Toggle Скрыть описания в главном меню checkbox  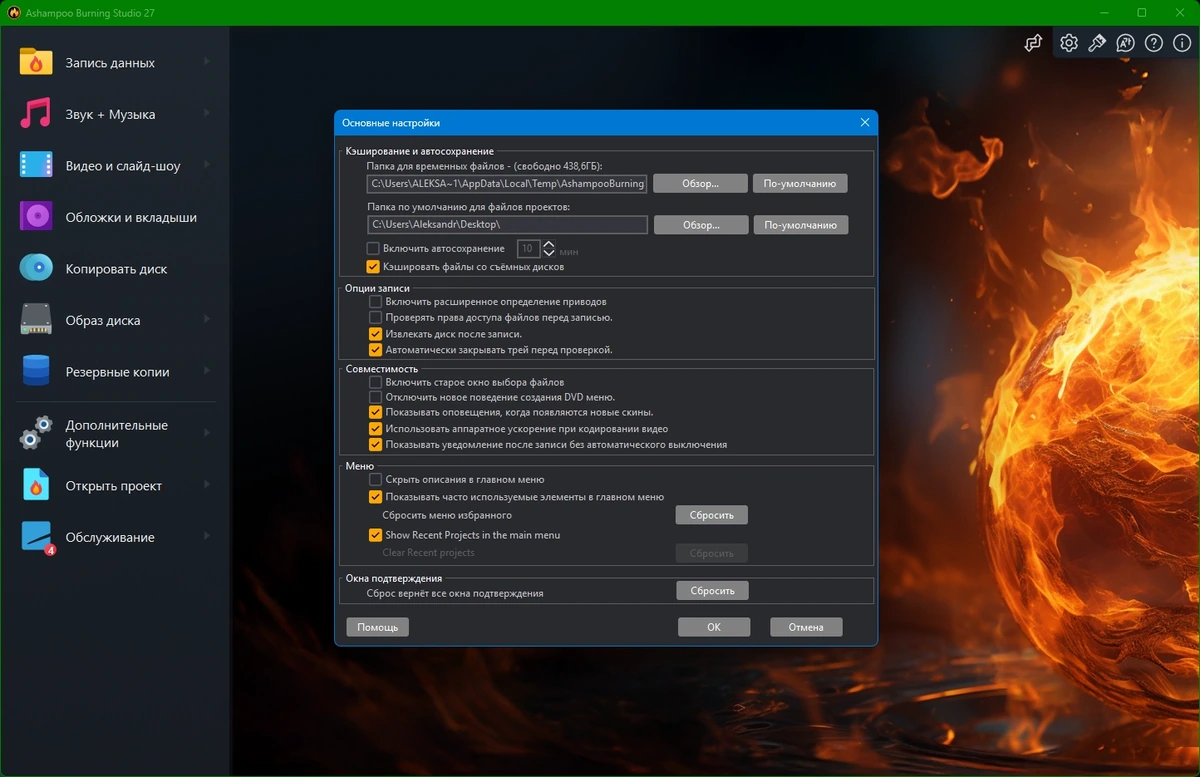375,479
